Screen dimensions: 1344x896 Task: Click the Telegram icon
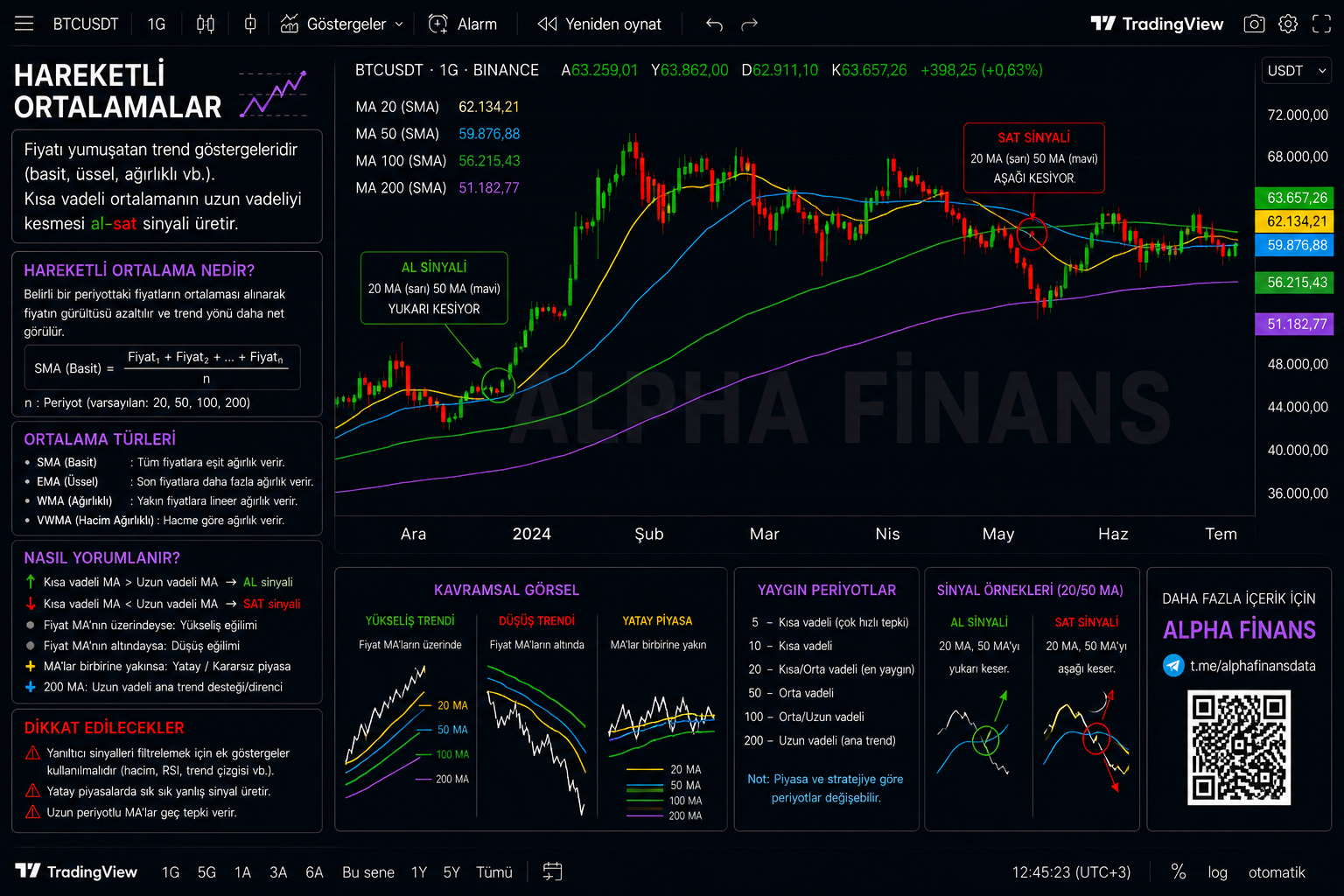tap(1173, 666)
